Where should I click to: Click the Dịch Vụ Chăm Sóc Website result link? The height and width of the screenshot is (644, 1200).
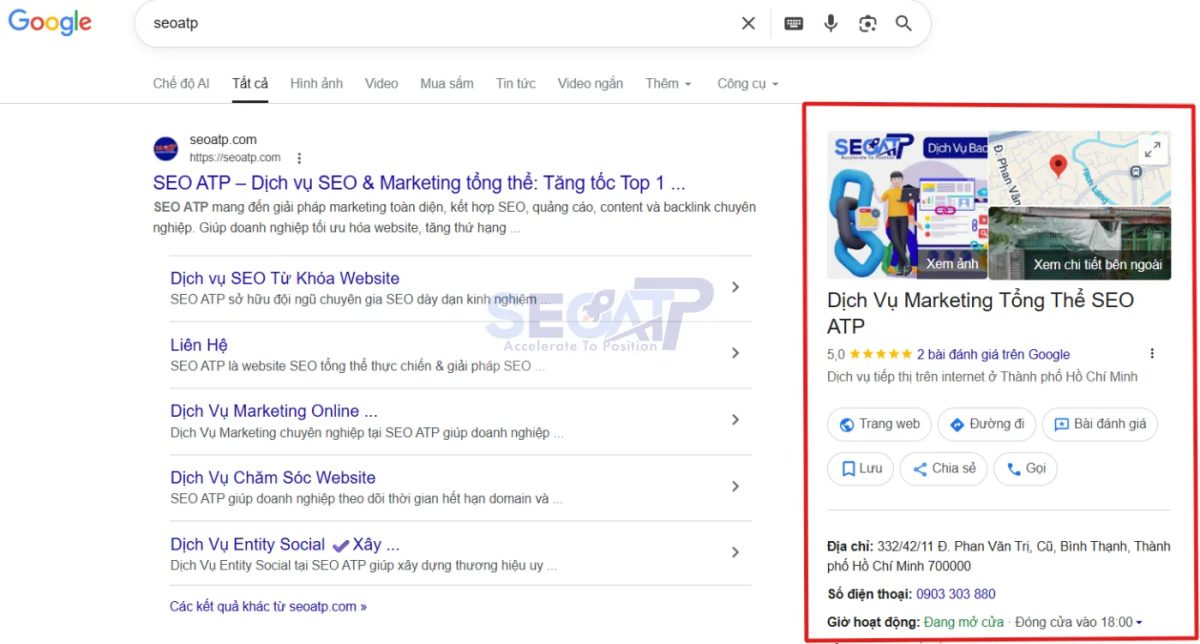click(272, 477)
